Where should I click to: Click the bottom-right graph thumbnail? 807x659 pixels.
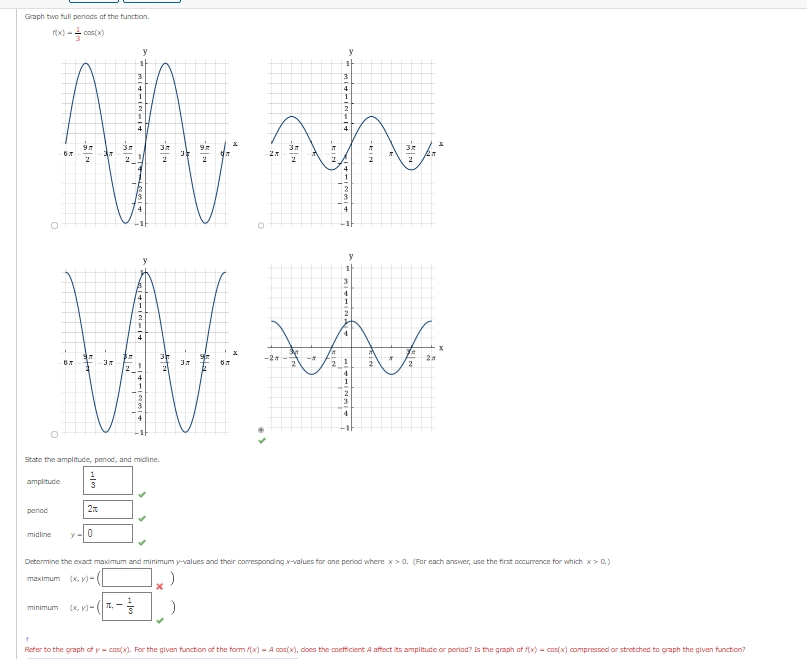tap(350, 340)
